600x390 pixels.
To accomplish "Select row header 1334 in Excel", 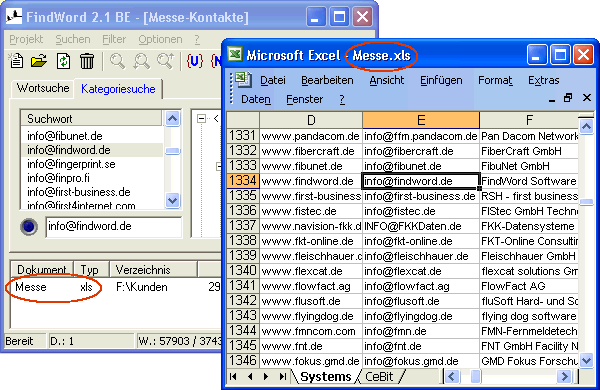I will (243, 181).
